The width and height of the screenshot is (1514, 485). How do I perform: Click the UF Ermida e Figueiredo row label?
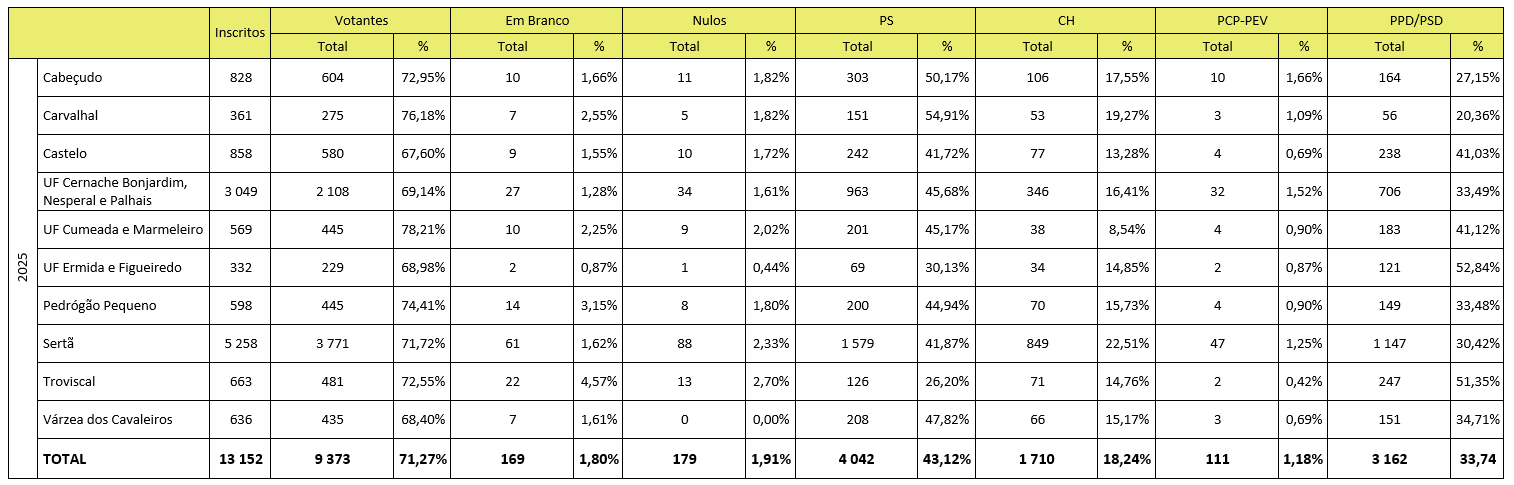click(x=112, y=268)
